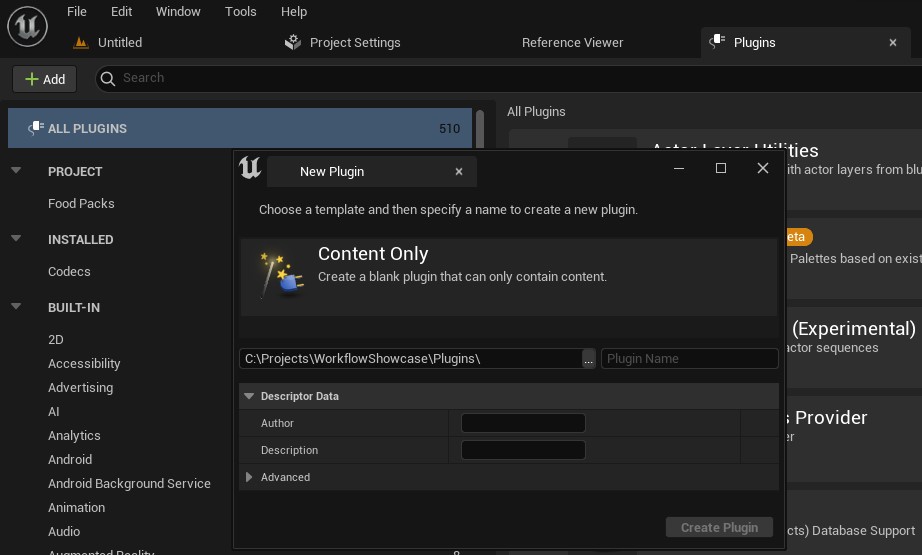This screenshot has height=555, width=922.
Task: Click the Create Plugin button
Action: click(719, 527)
